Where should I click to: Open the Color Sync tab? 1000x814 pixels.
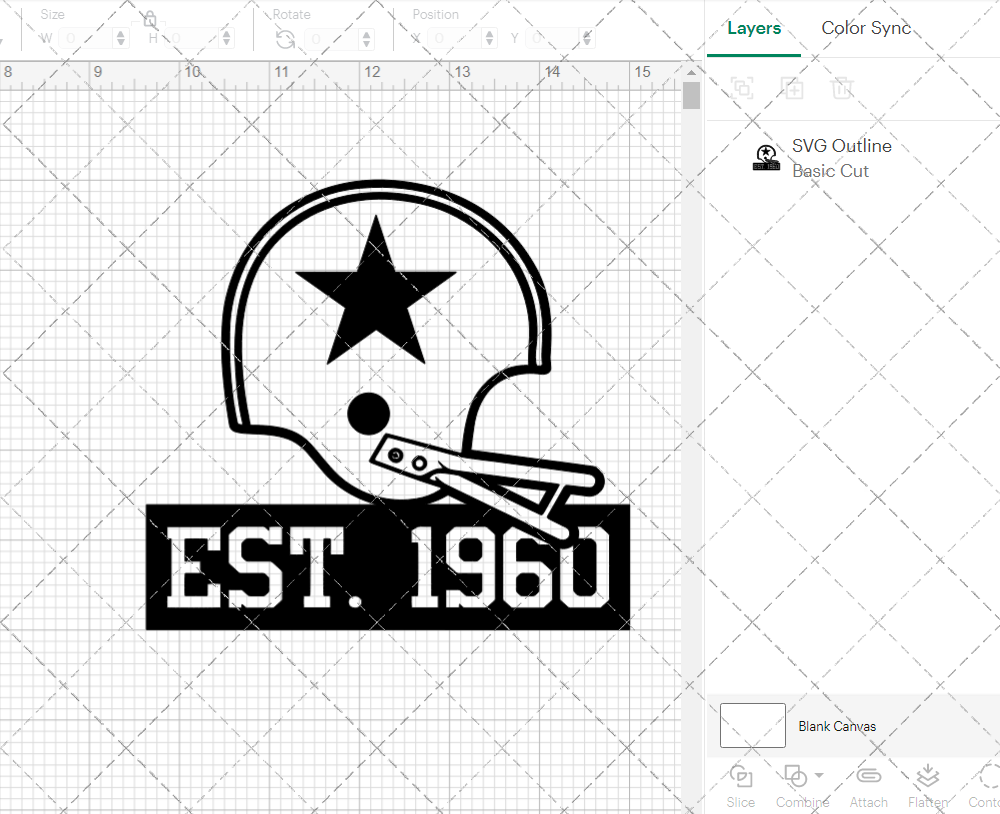pos(865,28)
